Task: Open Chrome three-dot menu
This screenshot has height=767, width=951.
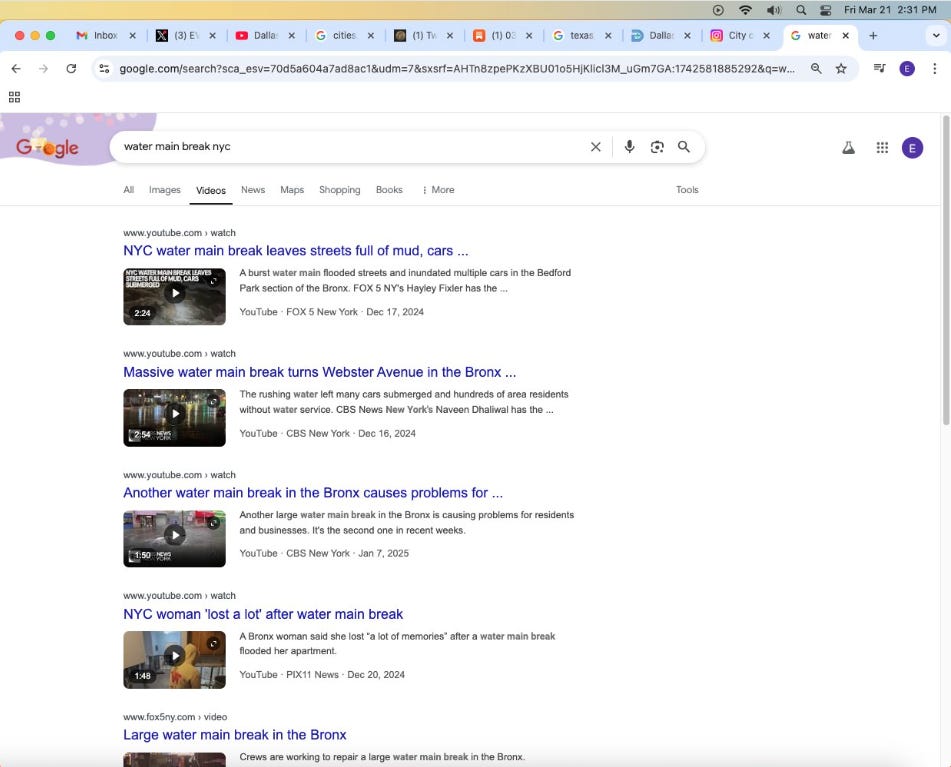Action: point(934,69)
